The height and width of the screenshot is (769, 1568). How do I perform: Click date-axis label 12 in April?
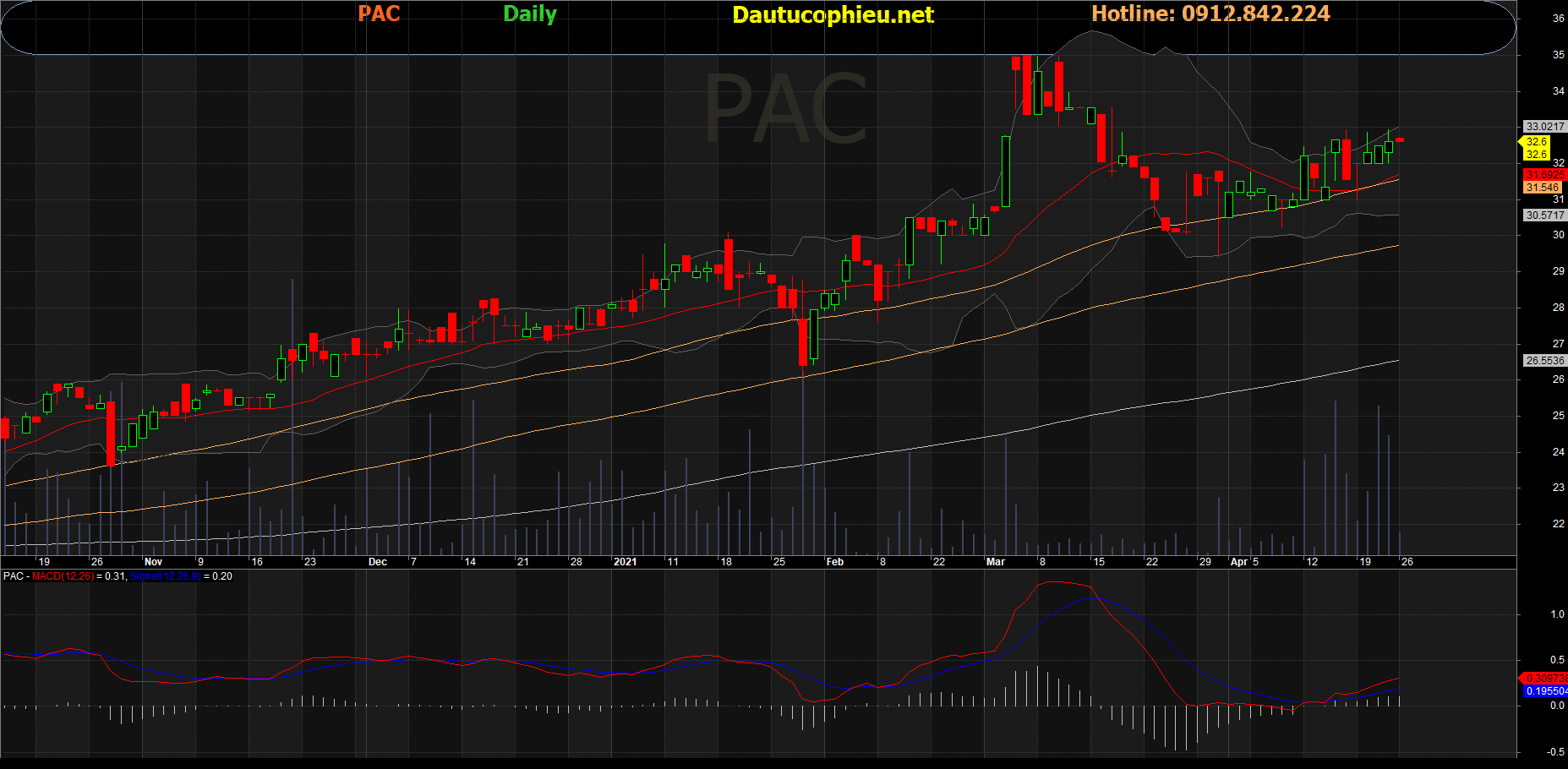tap(1312, 562)
